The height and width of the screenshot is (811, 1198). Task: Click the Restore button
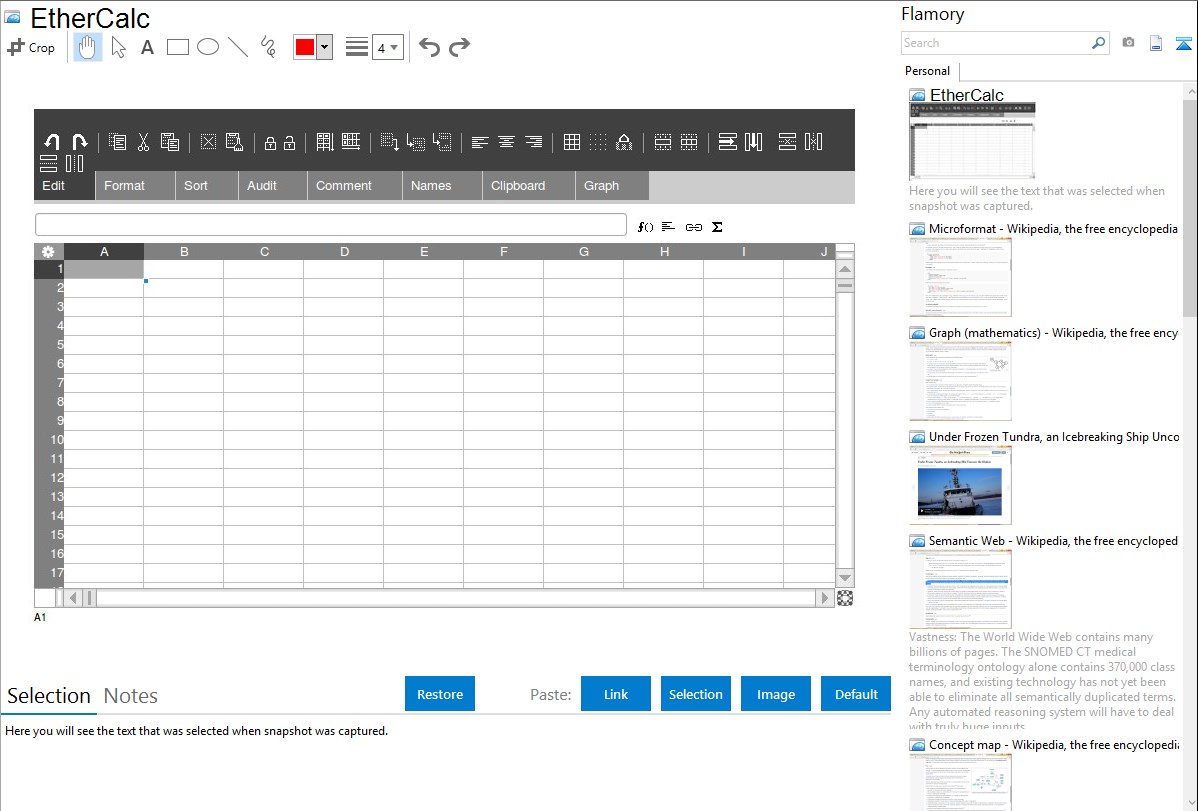440,694
